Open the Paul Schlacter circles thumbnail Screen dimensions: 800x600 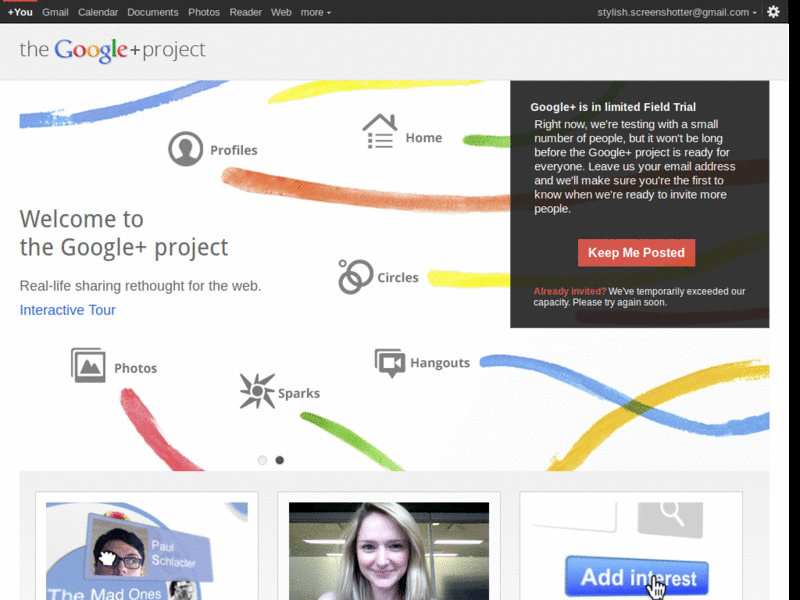tap(147, 551)
